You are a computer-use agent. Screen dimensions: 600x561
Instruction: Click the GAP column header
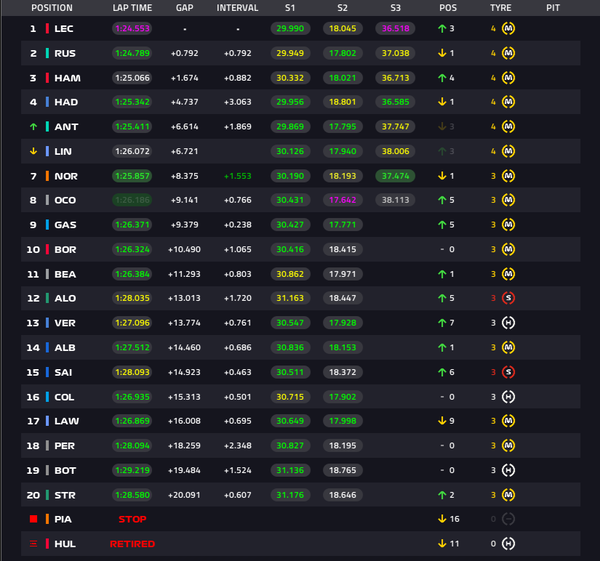[x=184, y=8]
